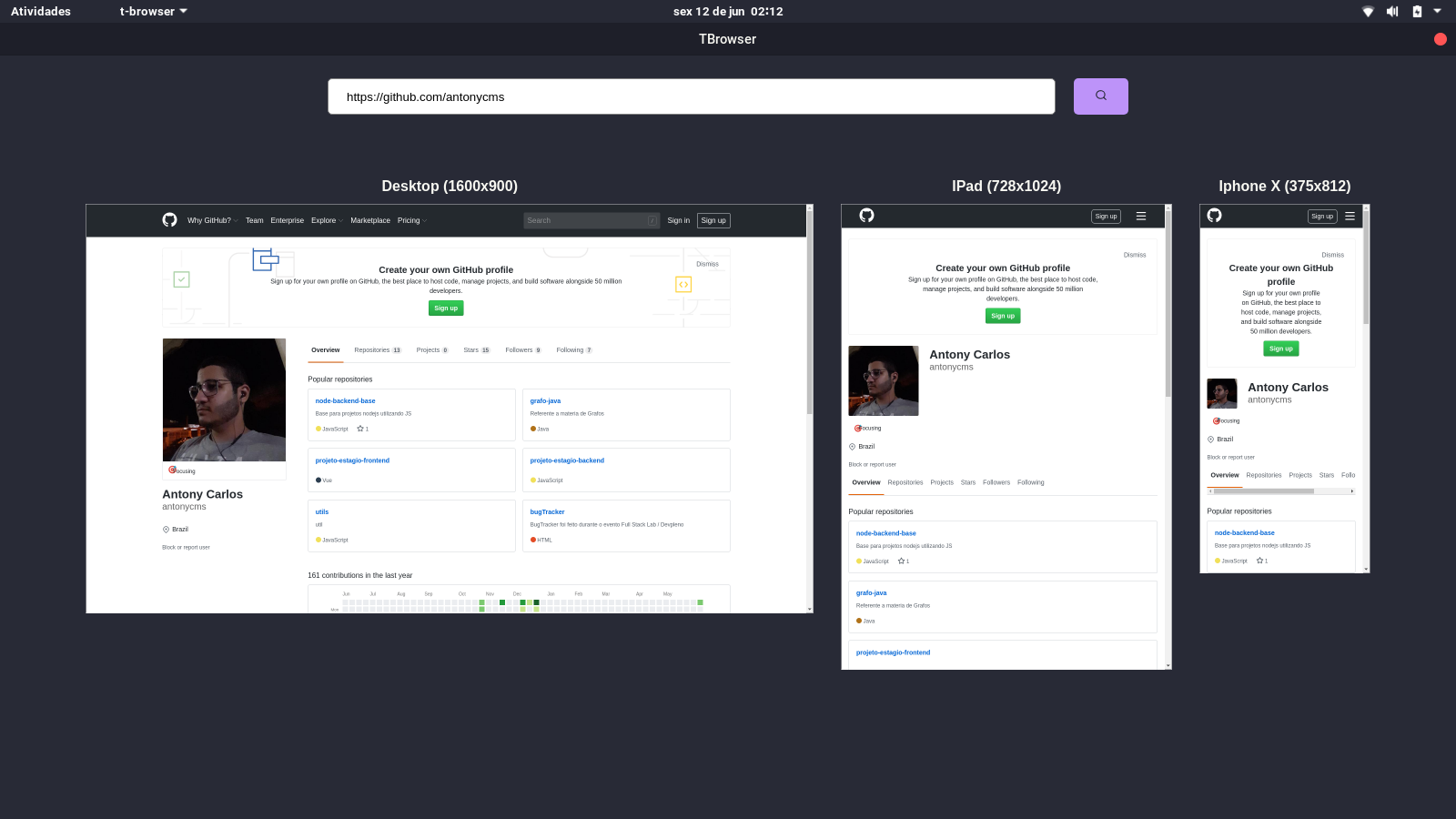Click star icon on node-backend-base in Desktop preview
Screen dimensions: 1456x819
point(360,429)
